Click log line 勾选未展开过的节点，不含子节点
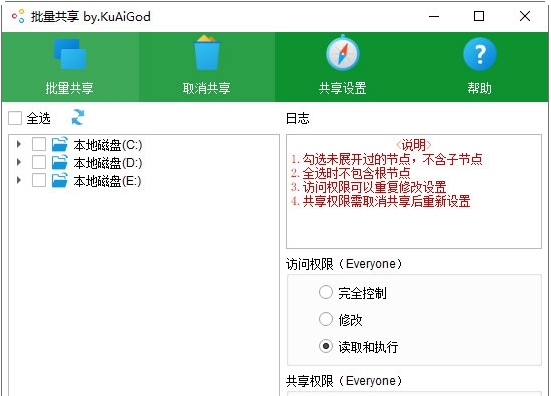This screenshot has width=551, height=396. point(387,159)
